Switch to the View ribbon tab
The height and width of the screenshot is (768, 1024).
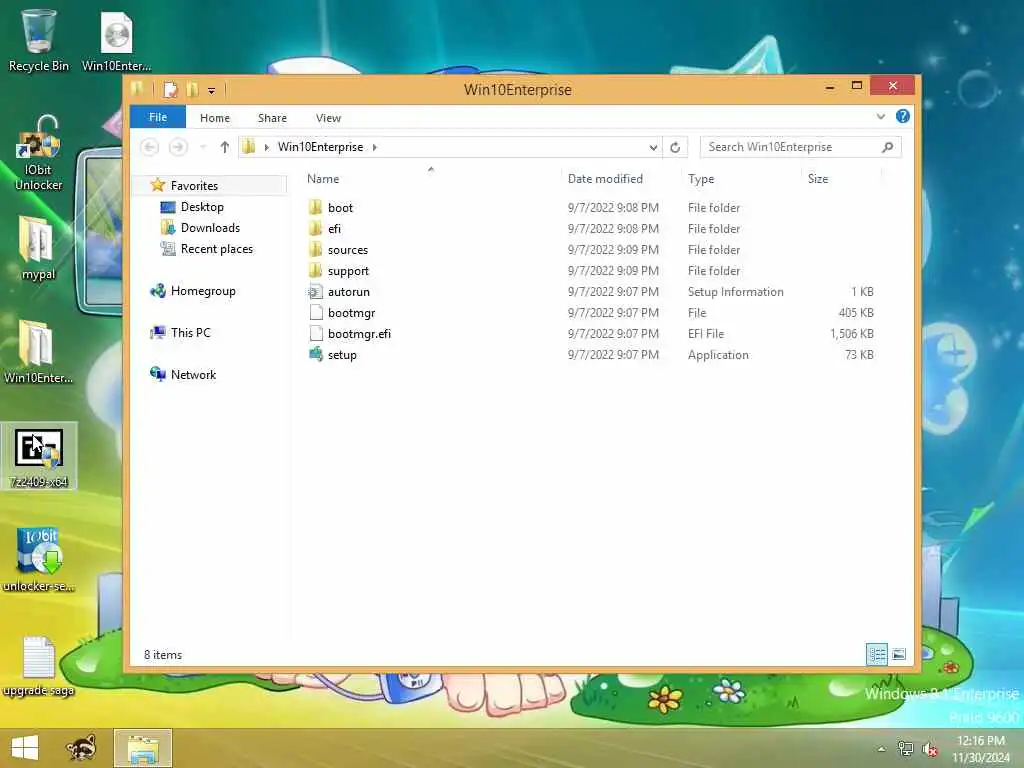(x=328, y=118)
